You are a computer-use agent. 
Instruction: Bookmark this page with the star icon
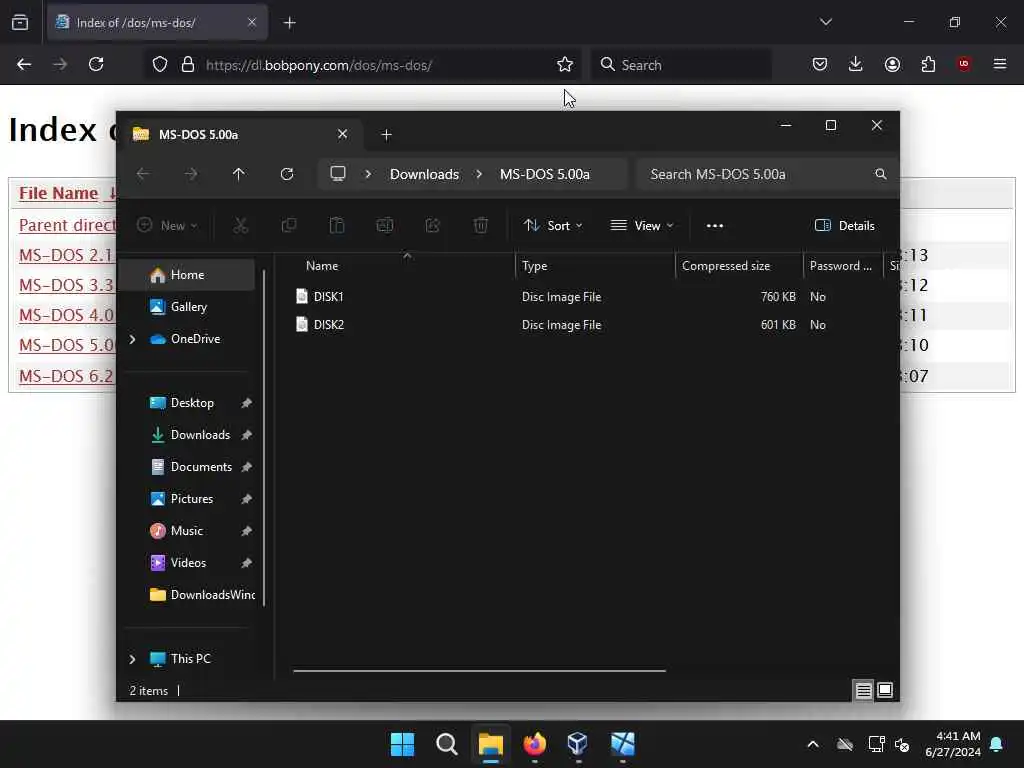coord(565,64)
